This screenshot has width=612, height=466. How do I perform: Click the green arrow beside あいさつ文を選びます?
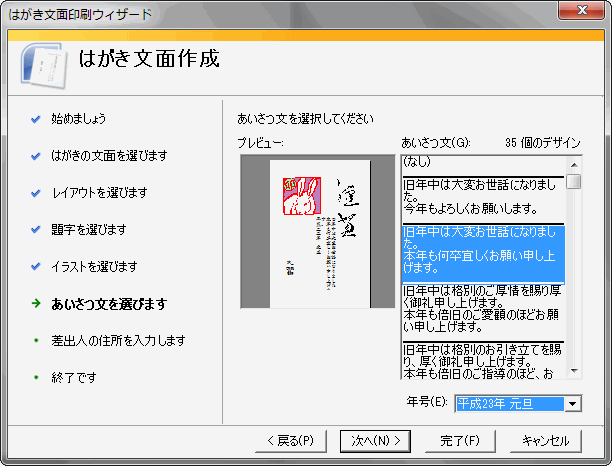(x=36, y=304)
